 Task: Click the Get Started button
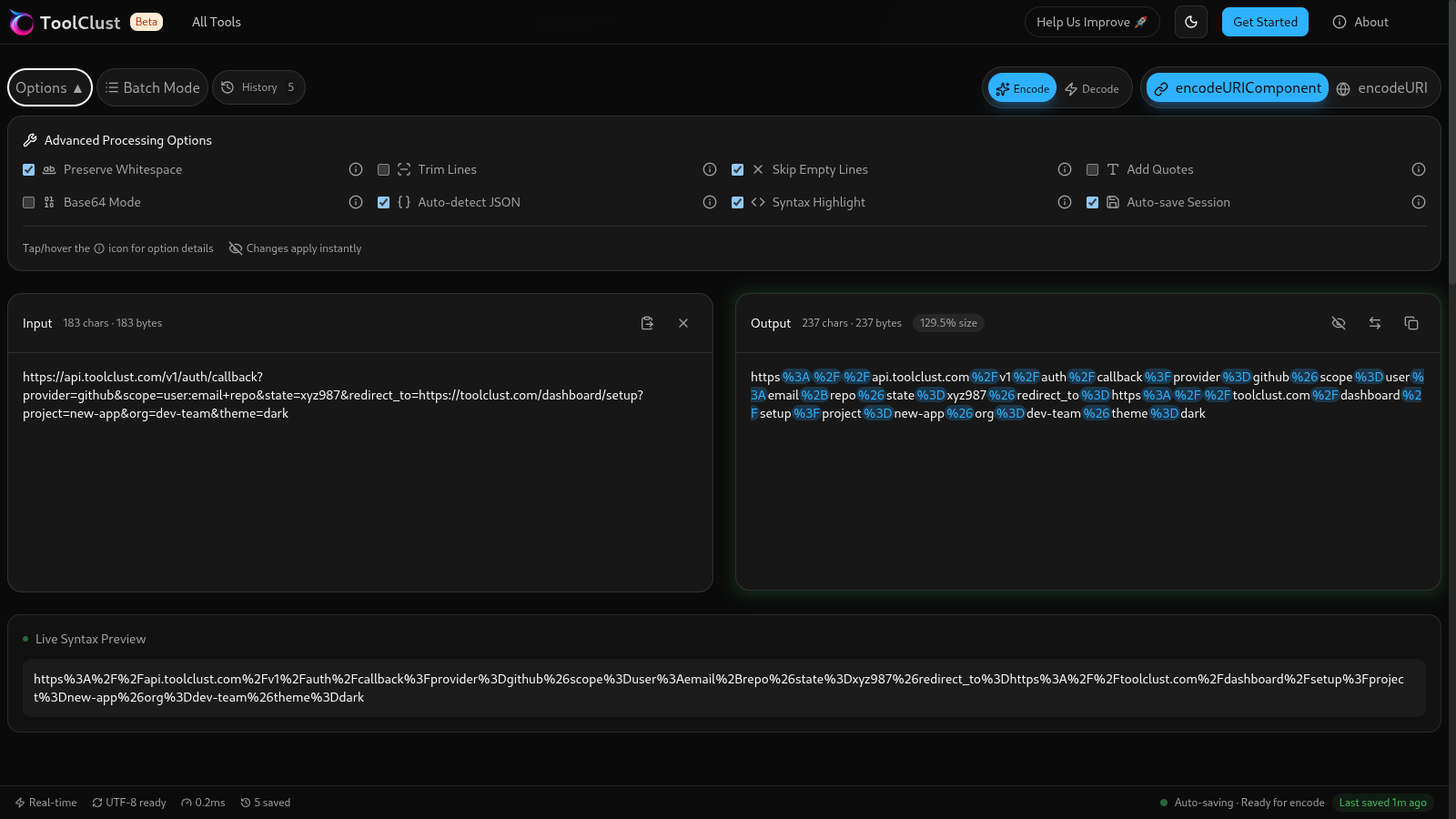point(1265,22)
